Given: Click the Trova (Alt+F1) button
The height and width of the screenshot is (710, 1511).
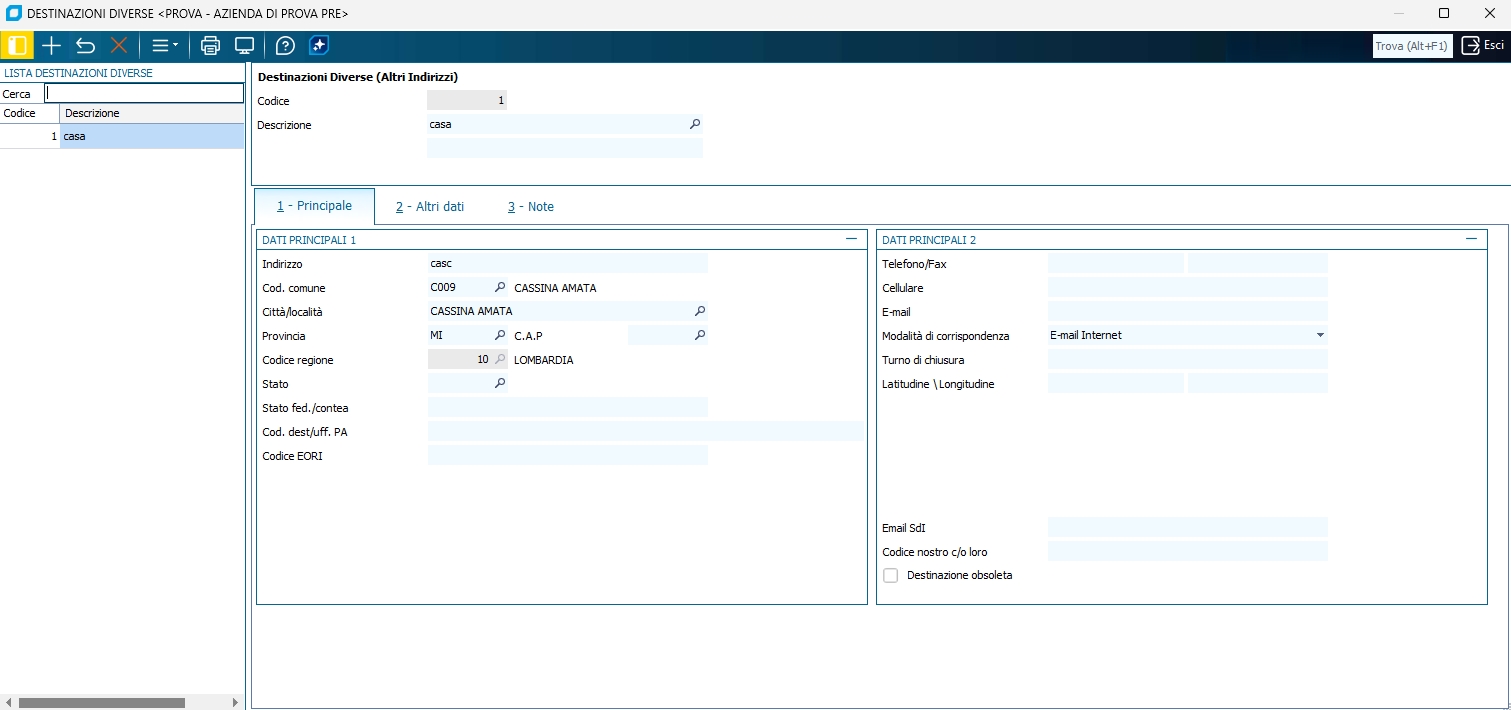Looking at the screenshot, I should coord(1411,46).
